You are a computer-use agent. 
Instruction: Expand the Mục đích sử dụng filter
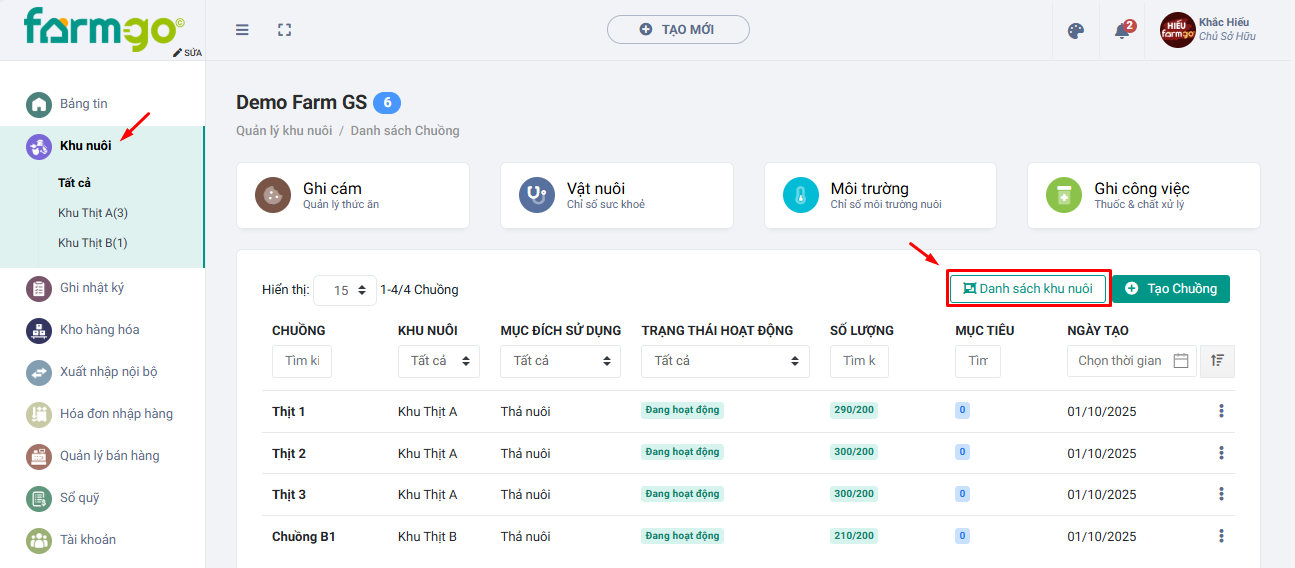[560, 361]
